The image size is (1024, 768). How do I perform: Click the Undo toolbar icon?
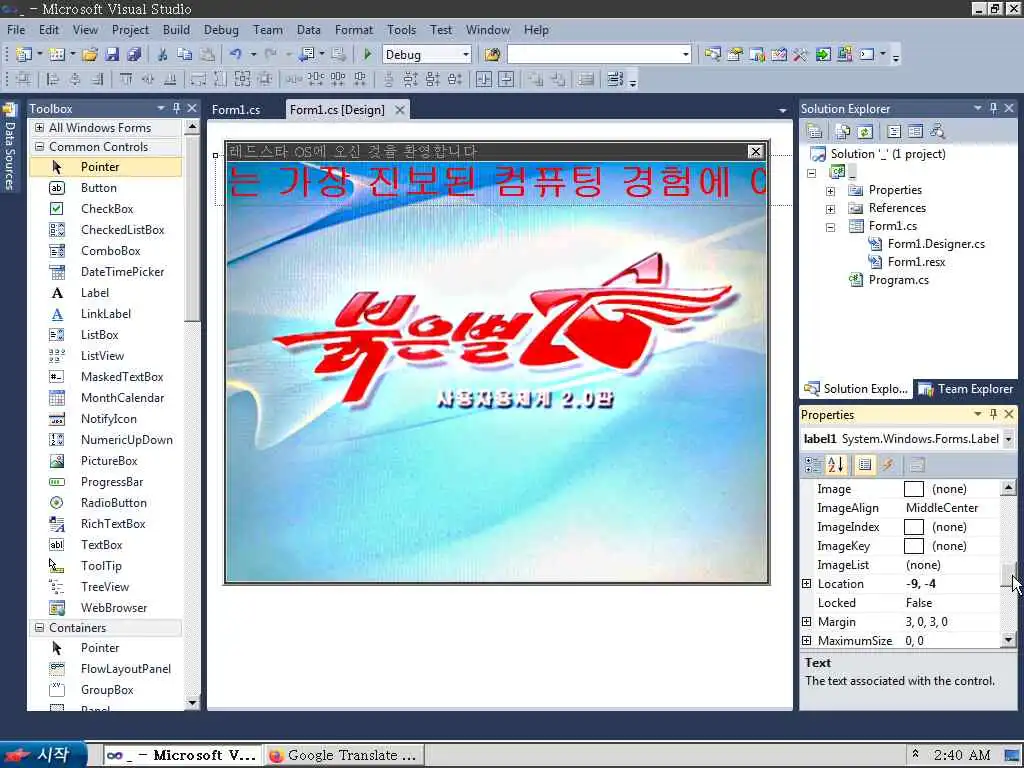(x=236, y=54)
